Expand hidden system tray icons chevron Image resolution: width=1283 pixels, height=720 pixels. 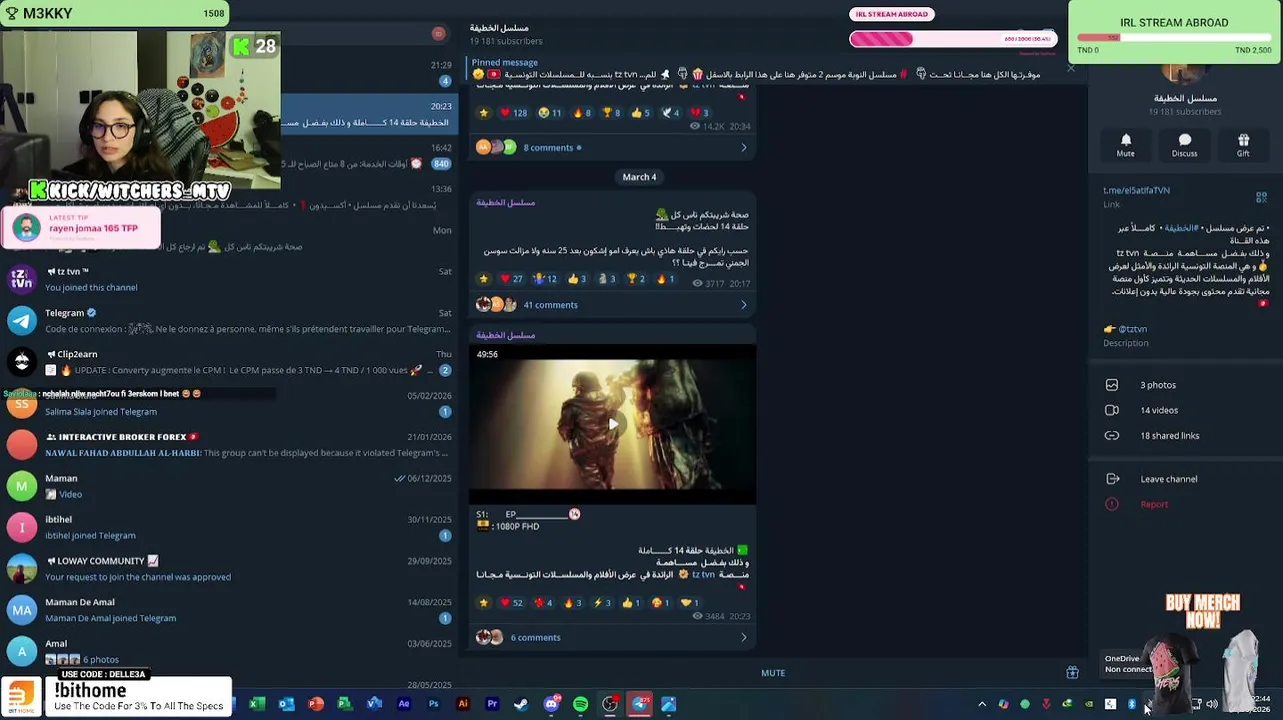982,704
